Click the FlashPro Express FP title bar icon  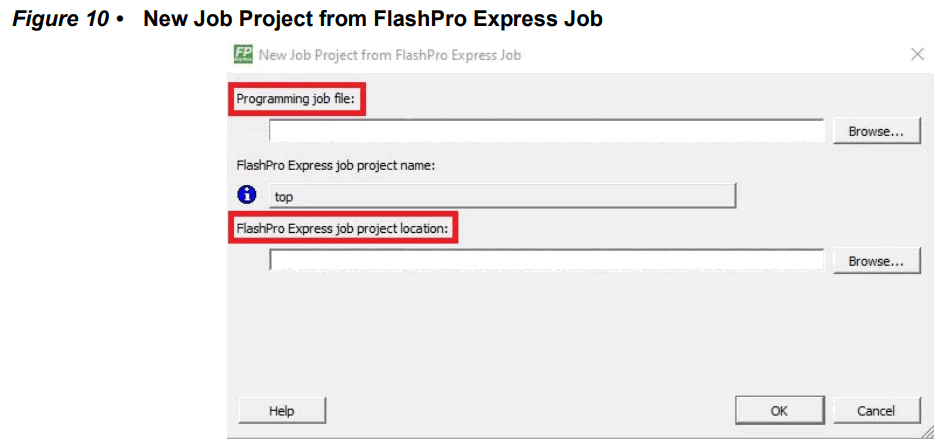(x=243, y=54)
